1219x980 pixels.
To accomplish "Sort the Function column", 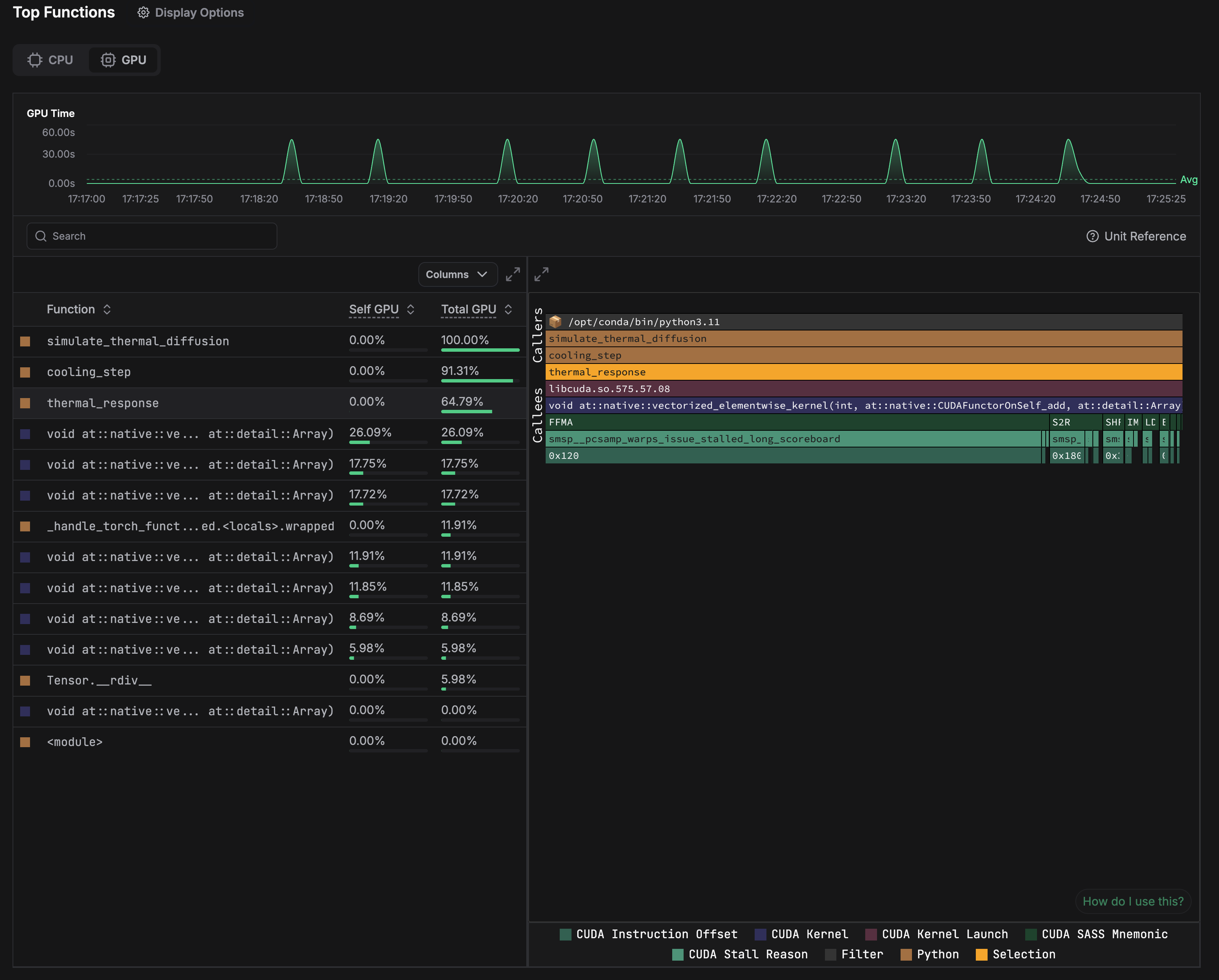I will pos(79,309).
